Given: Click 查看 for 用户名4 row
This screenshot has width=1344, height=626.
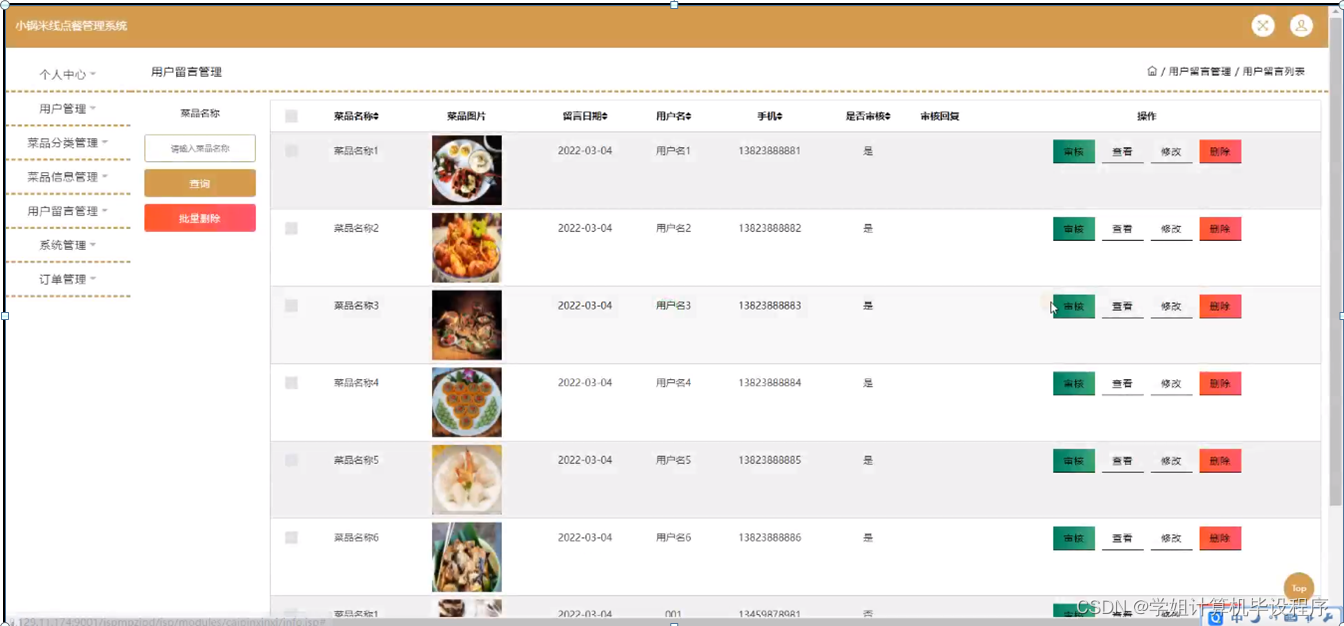Looking at the screenshot, I should [x=1122, y=383].
